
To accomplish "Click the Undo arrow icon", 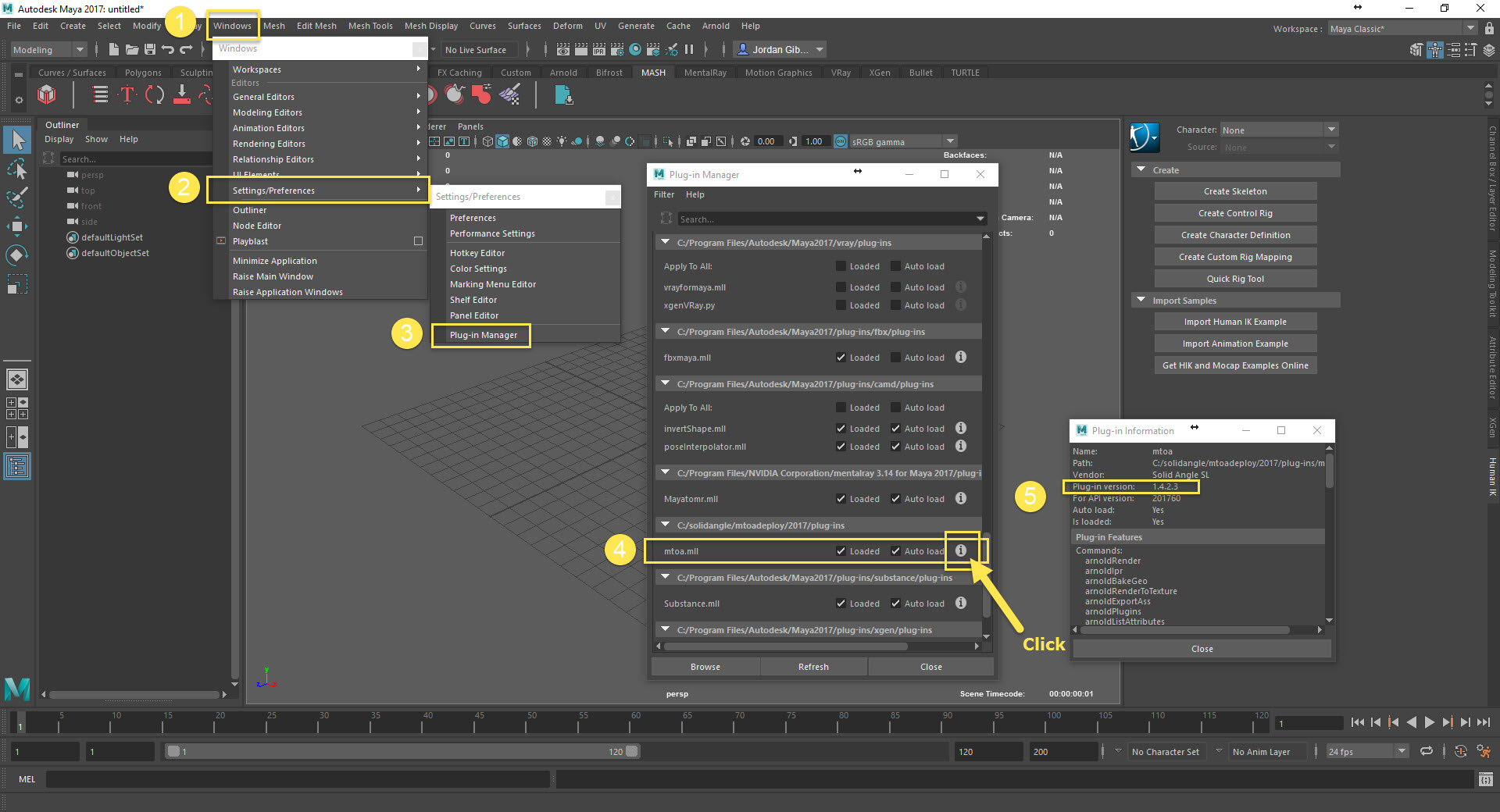I will point(168,49).
